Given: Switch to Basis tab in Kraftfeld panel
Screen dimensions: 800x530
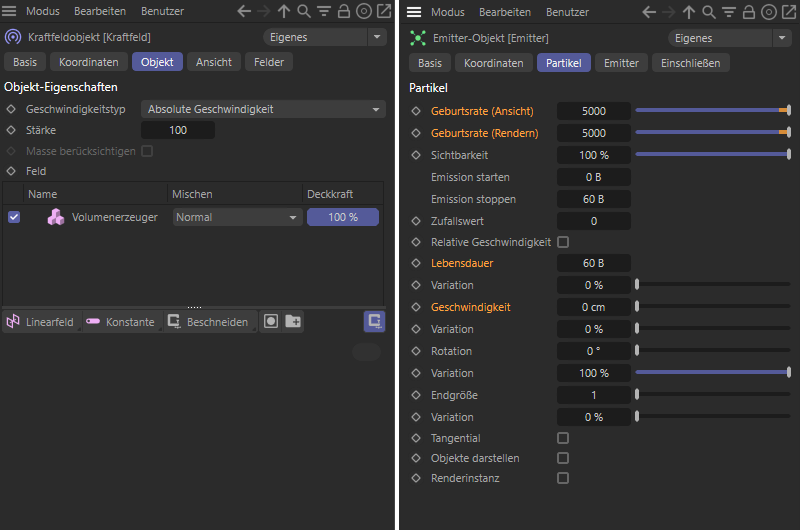Looking at the screenshot, I should click(25, 62).
